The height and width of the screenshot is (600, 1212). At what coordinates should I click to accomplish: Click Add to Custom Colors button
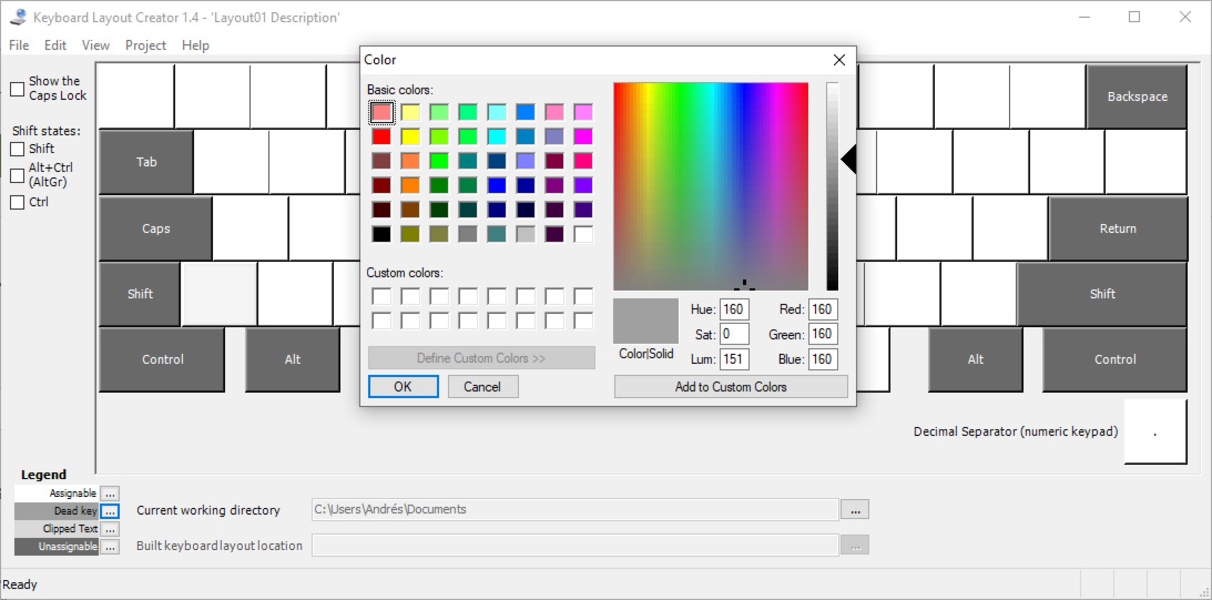click(x=730, y=387)
